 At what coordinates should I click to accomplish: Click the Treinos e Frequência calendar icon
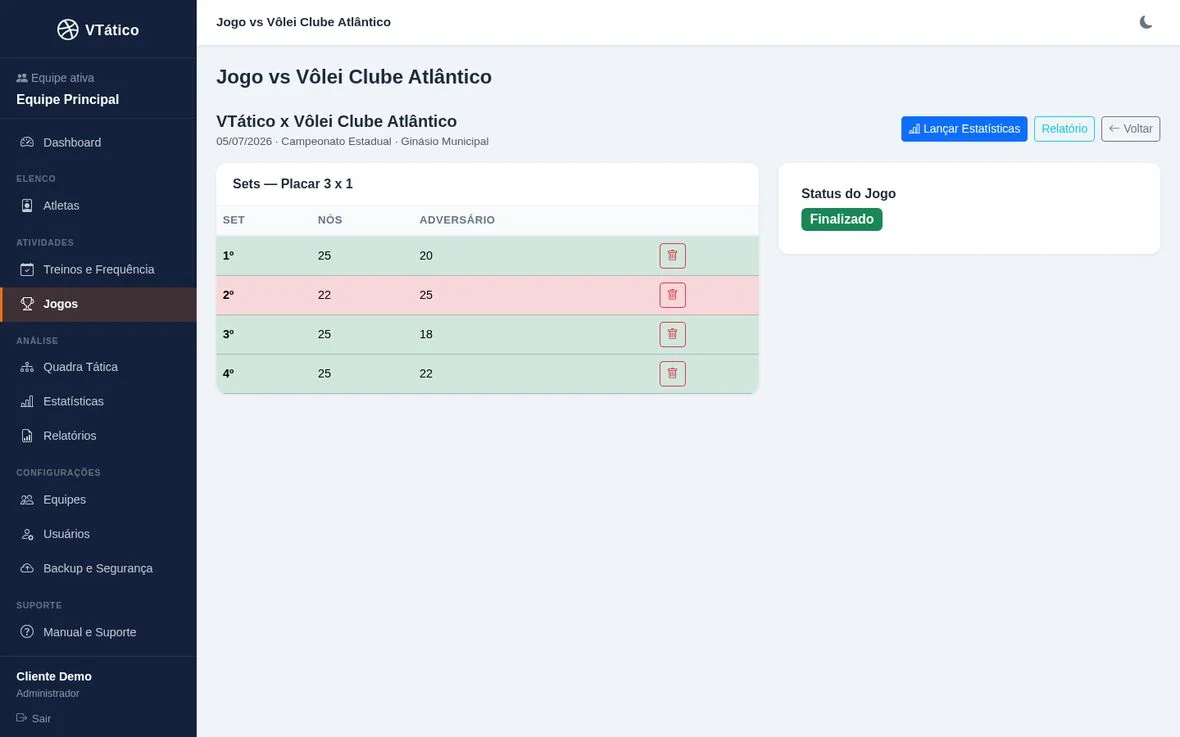coord(27,270)
